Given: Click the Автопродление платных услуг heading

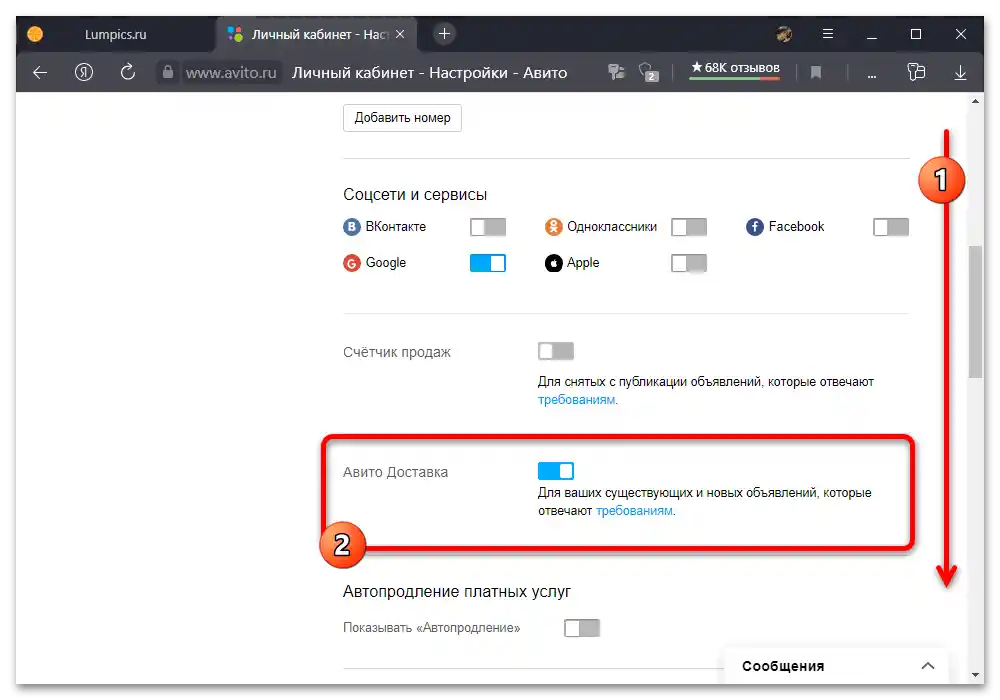Looking at the screenshot, I should (457, 592).
